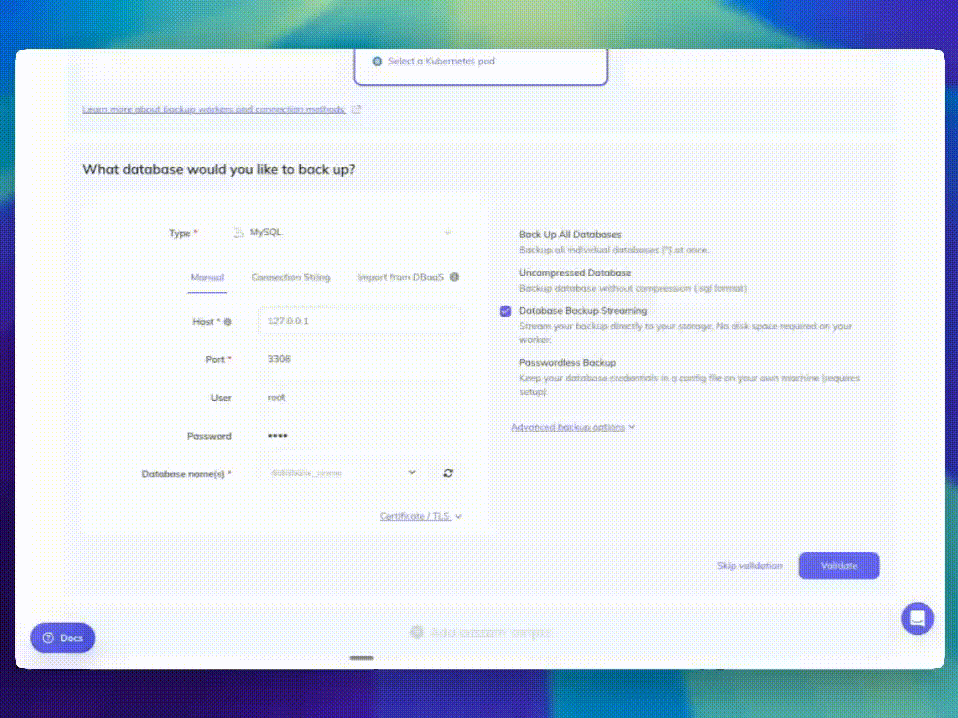Click the Host field help icon
The height and width of the screenshot is (718, 958).
(228, 322)
